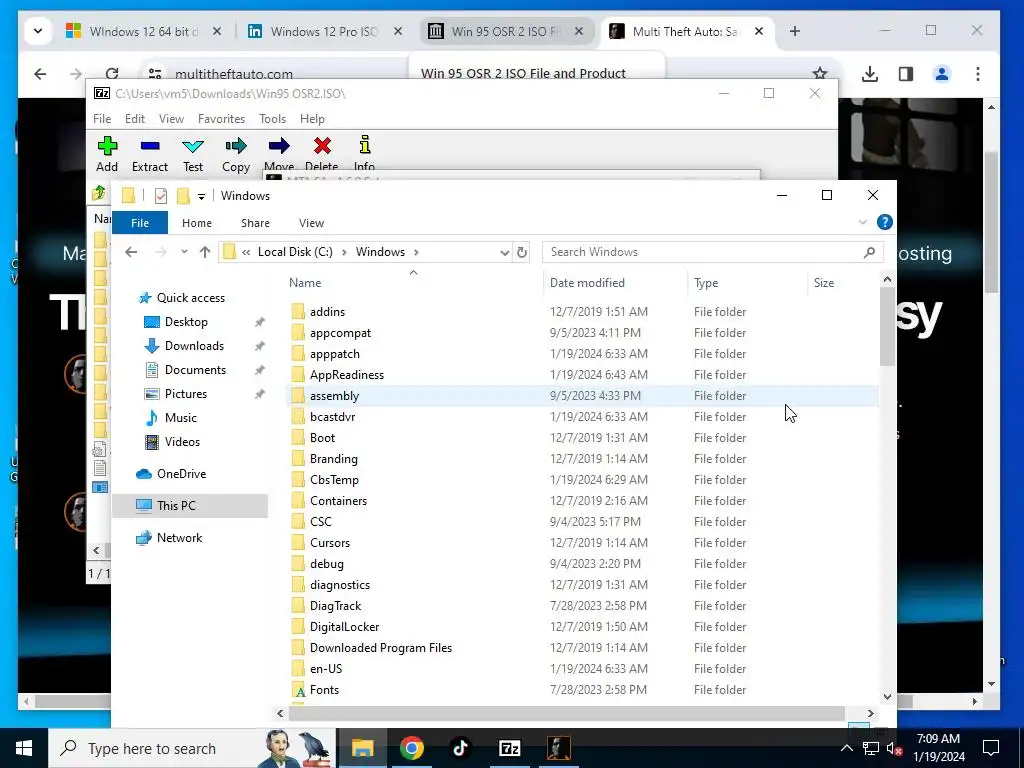Expand the Explorer ribbon chevron
Image resolution: width=1024 pixels, height=768 pixels.
coord(863,223)
